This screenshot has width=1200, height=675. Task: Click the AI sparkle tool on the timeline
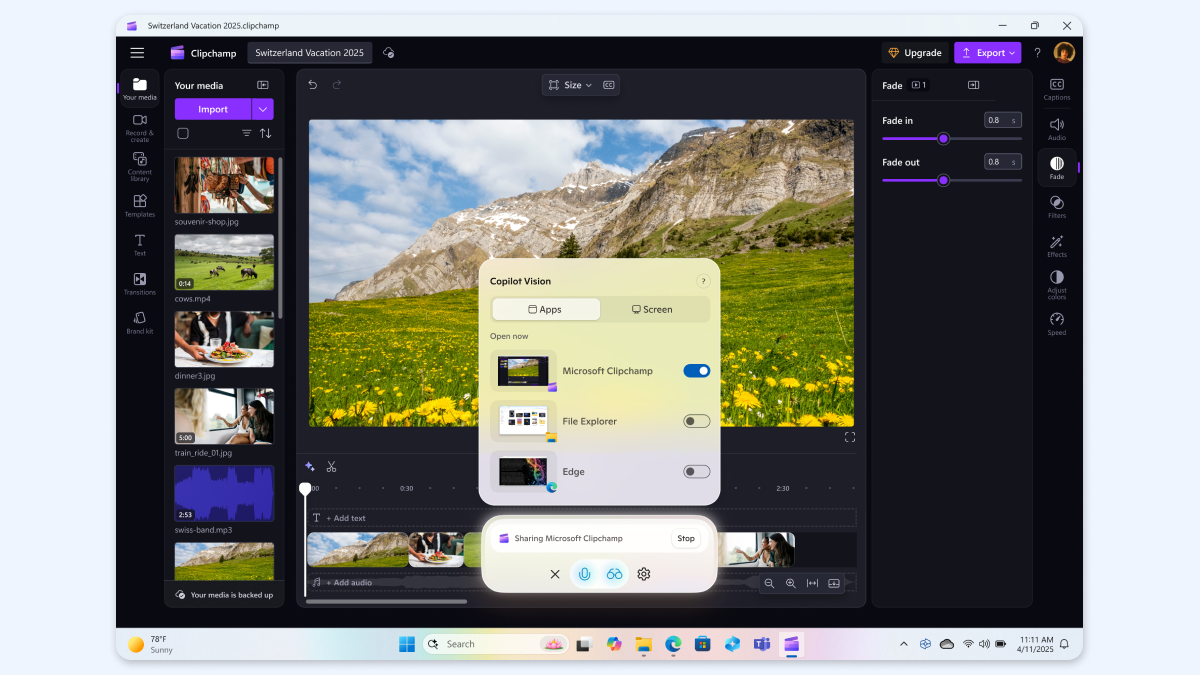tap(310, 466)
